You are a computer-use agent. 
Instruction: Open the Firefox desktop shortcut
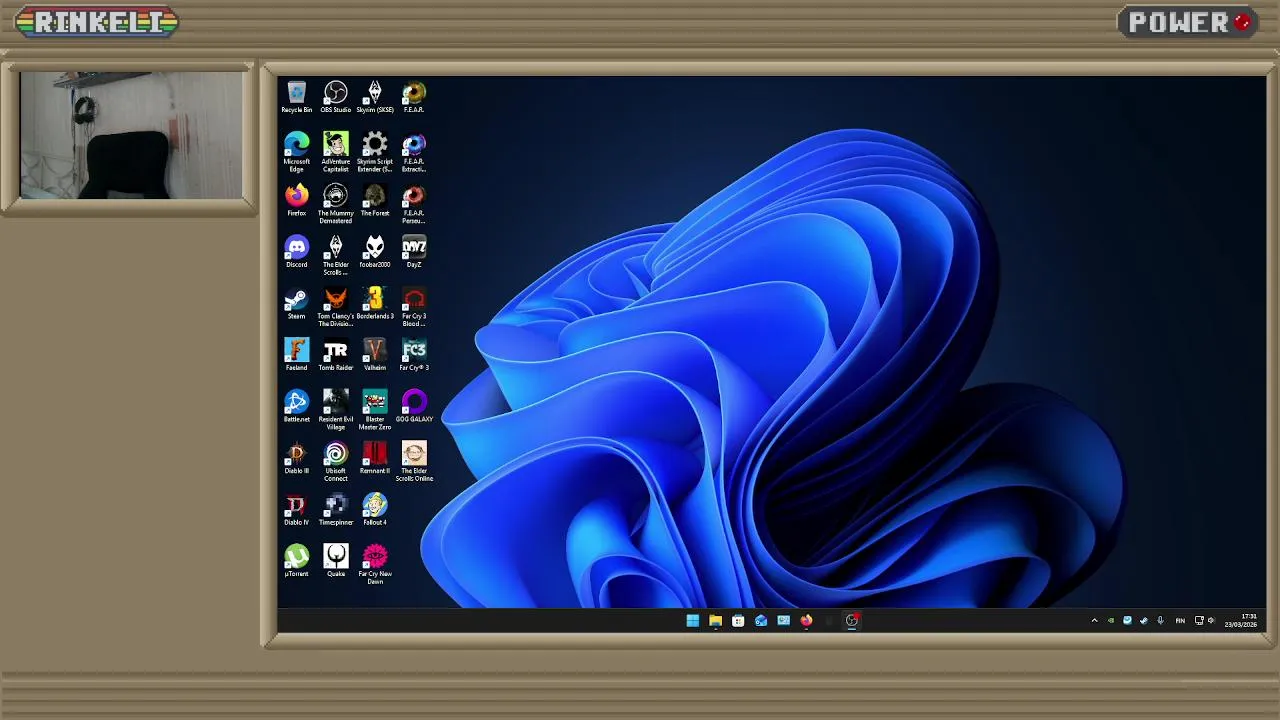296,200
